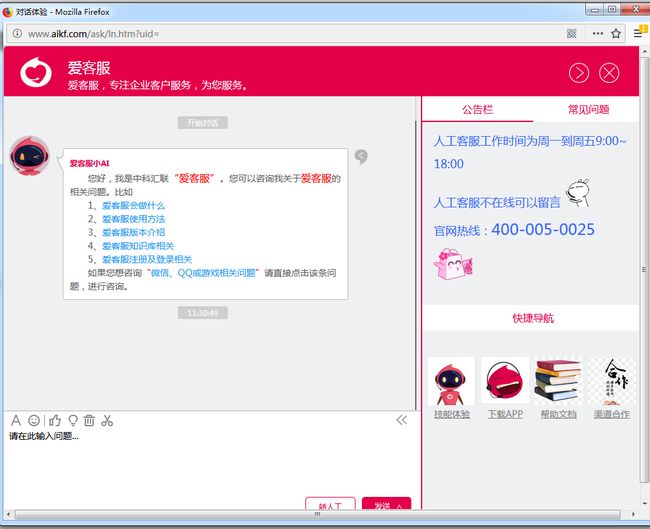Open the 下载APP text link

point(505,414)
